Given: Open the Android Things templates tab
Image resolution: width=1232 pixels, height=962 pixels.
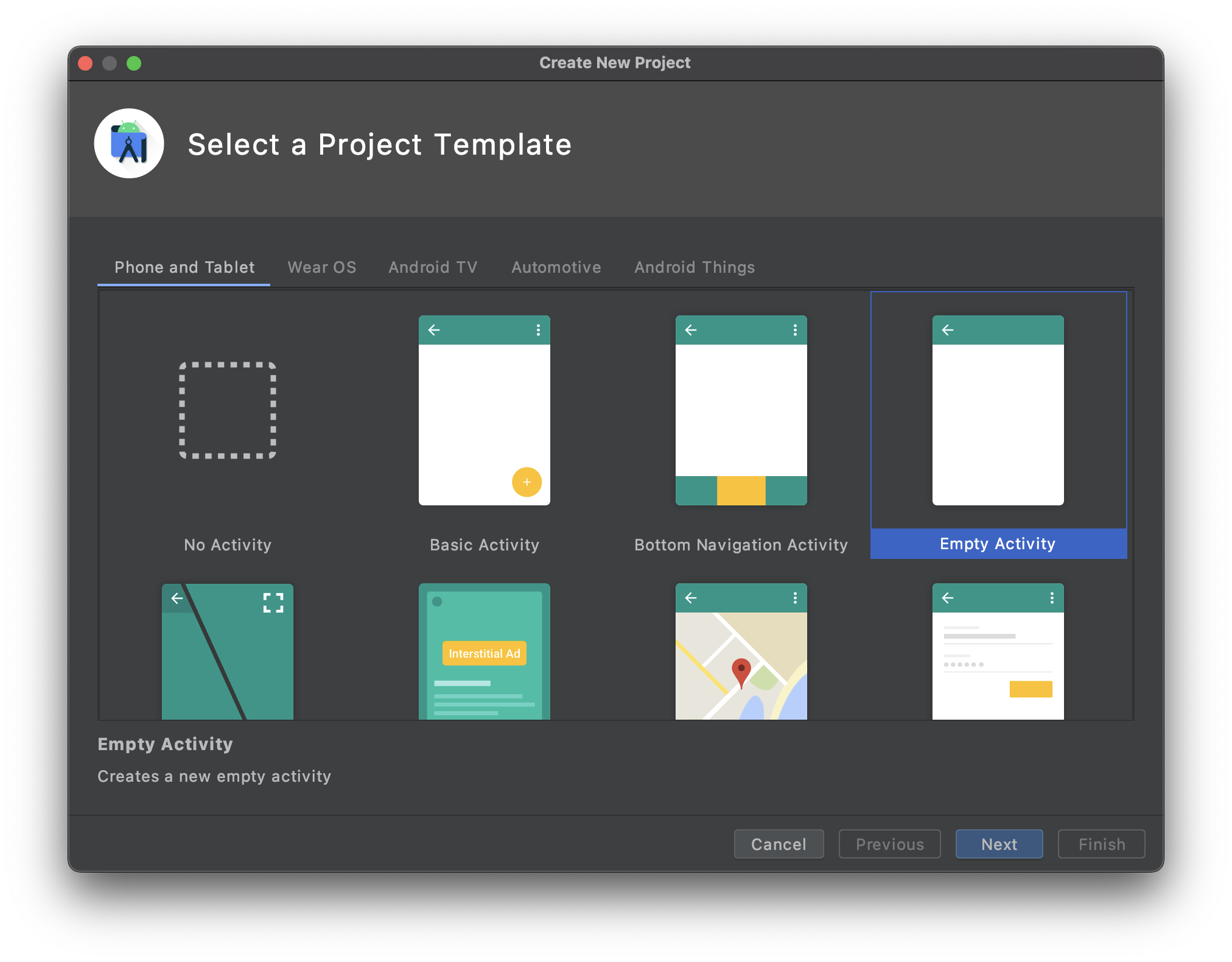Looking at the screenshot, I should (x=695, y=267).
